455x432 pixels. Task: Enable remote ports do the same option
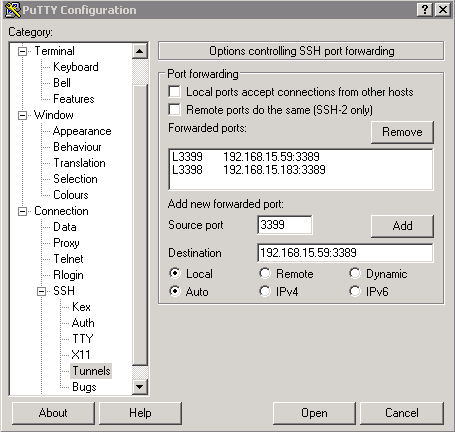[x=175, y=110]
